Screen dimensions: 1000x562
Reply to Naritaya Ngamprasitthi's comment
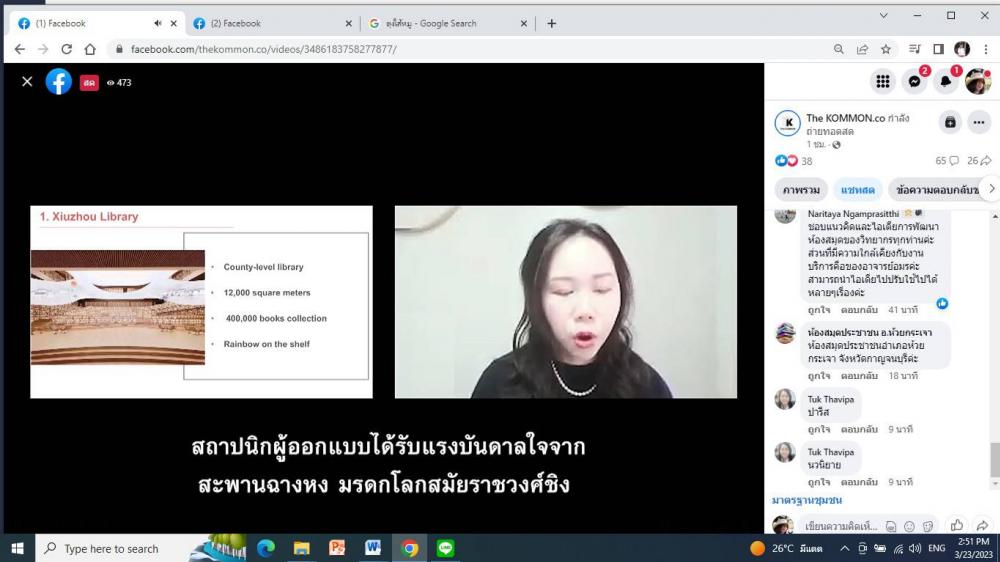click(859, 310)
